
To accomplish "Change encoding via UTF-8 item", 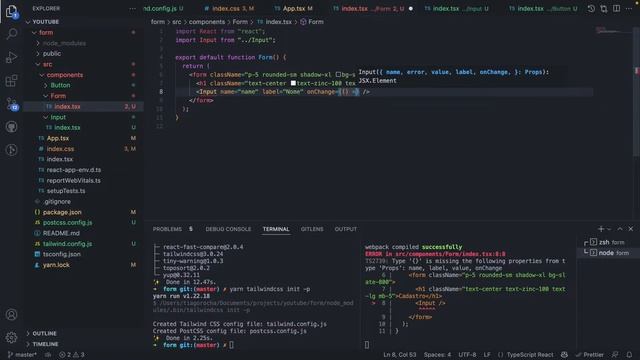I will [x=467, y=355].
